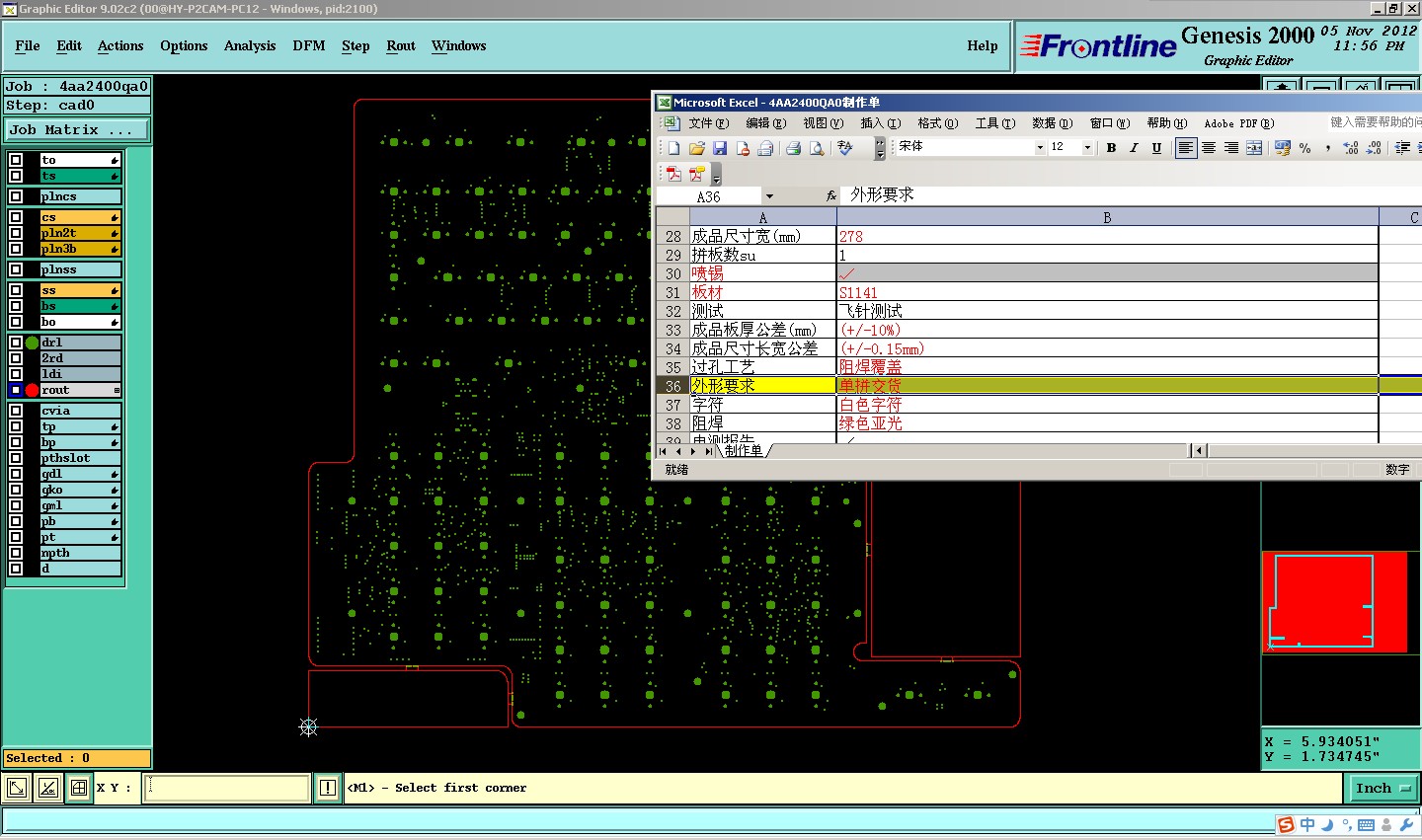This screenshot has height=840, width=1422.
Task: Click the red color dot on rout layer
Action: pyautogui.click(x=32, y=390)
